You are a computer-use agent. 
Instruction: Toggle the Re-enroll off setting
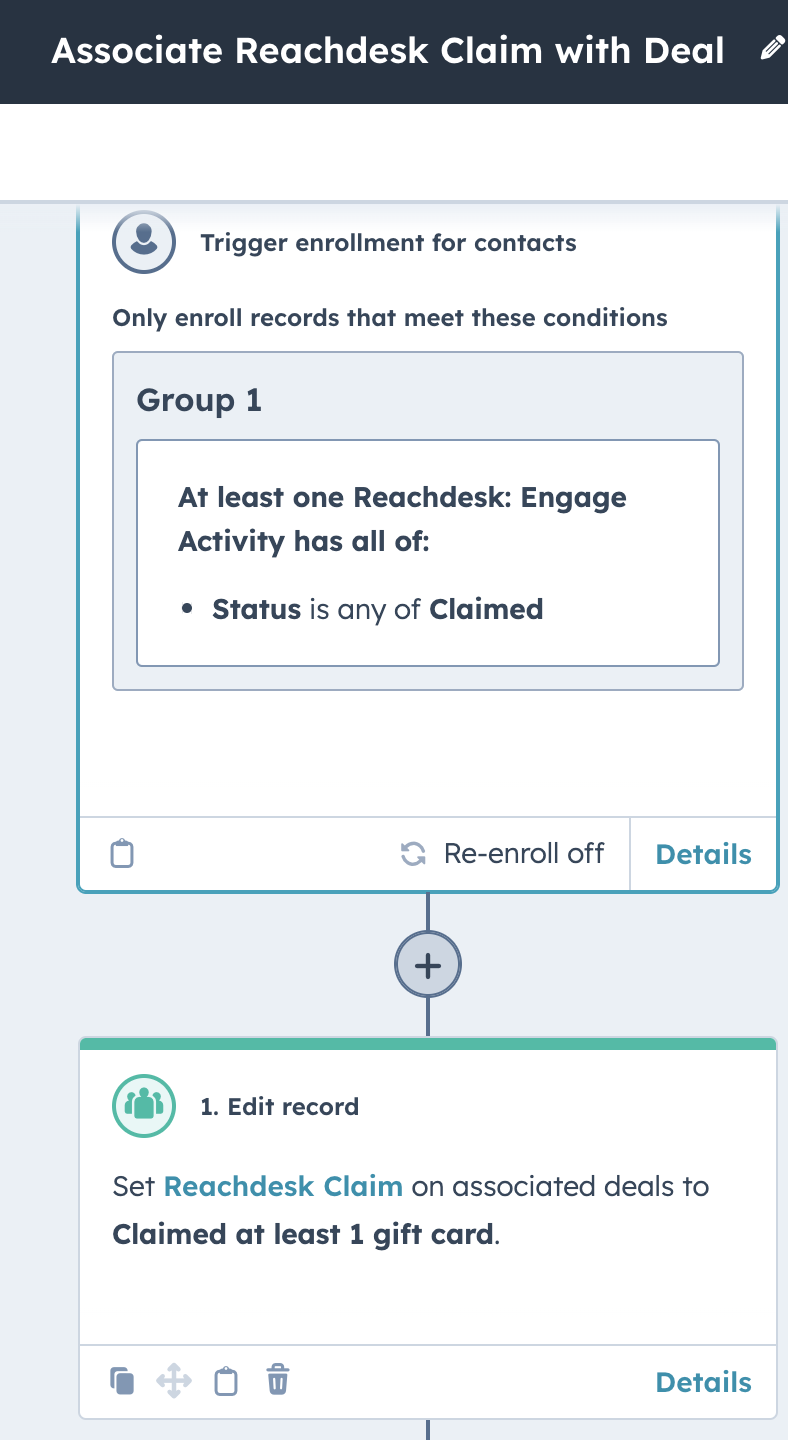pyautogui.click(x=502, y=854)
